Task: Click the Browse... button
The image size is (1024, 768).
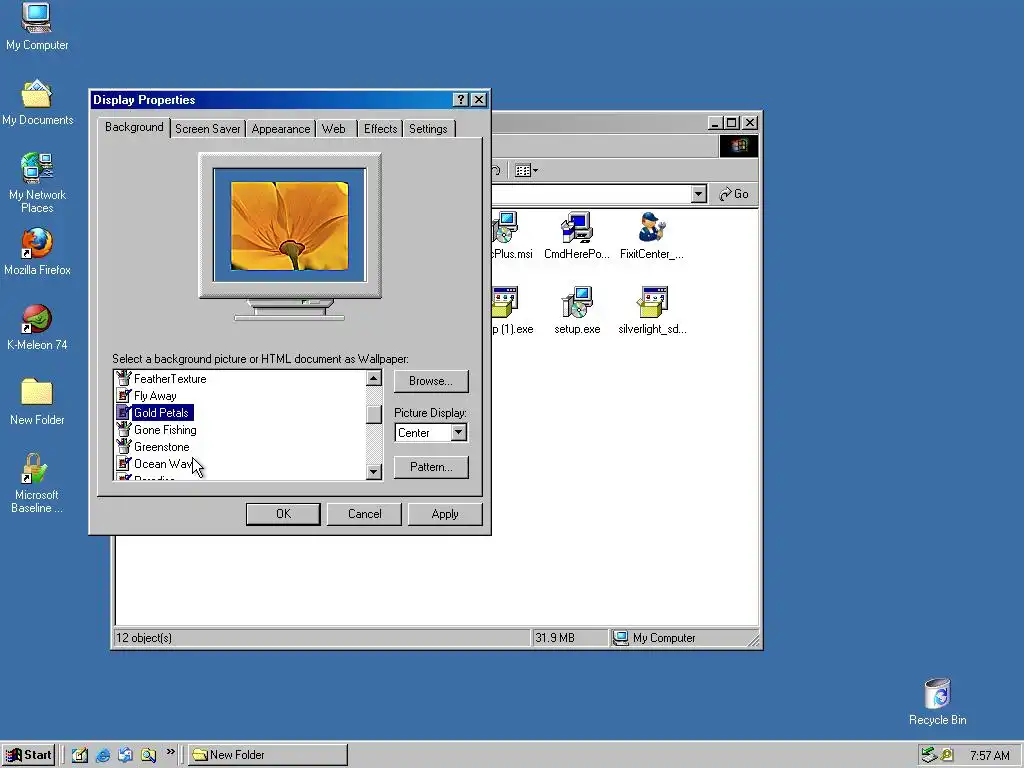Action: [431, 381]
